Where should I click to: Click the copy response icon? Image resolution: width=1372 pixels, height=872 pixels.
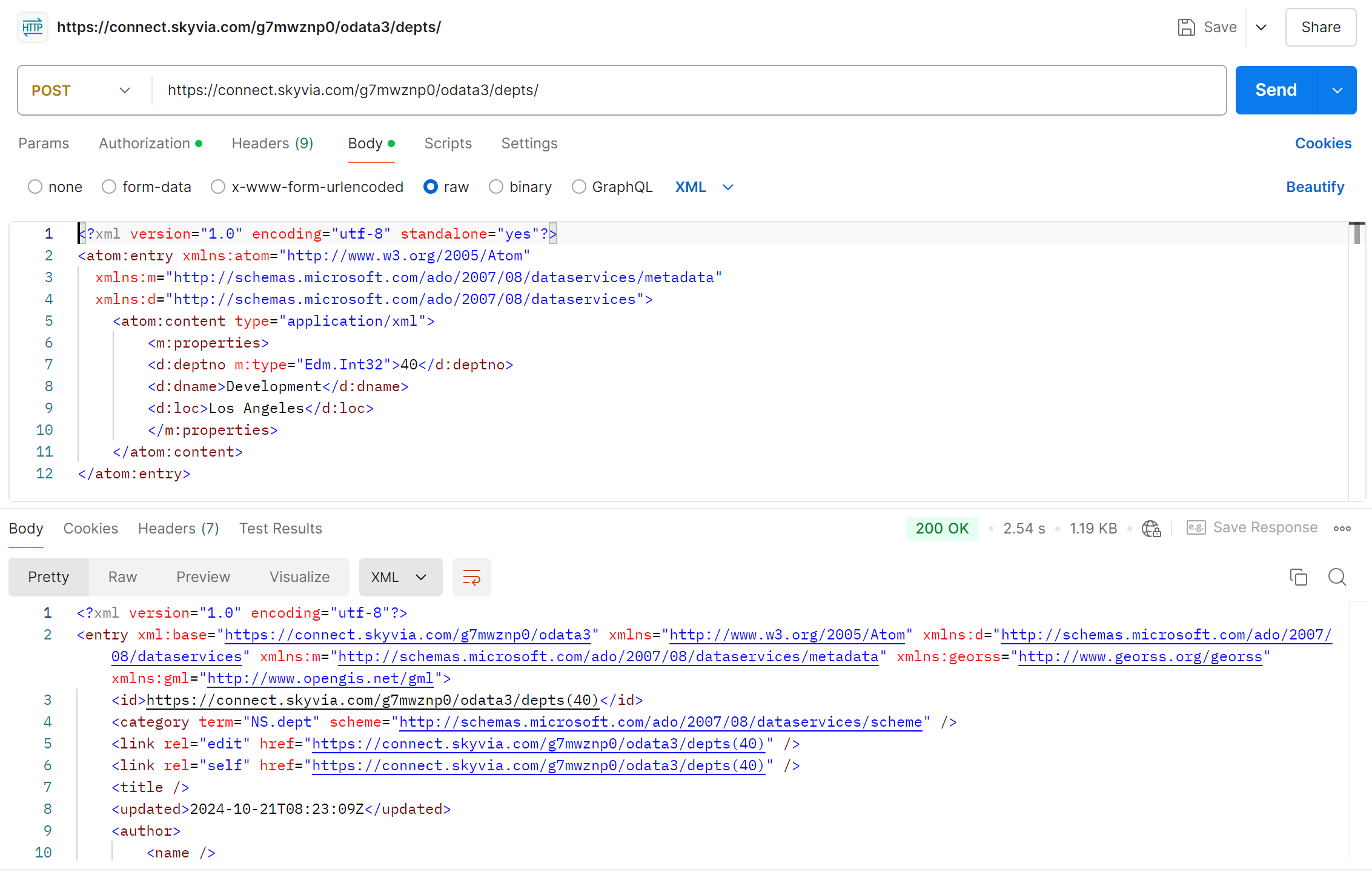(1298, 577)
